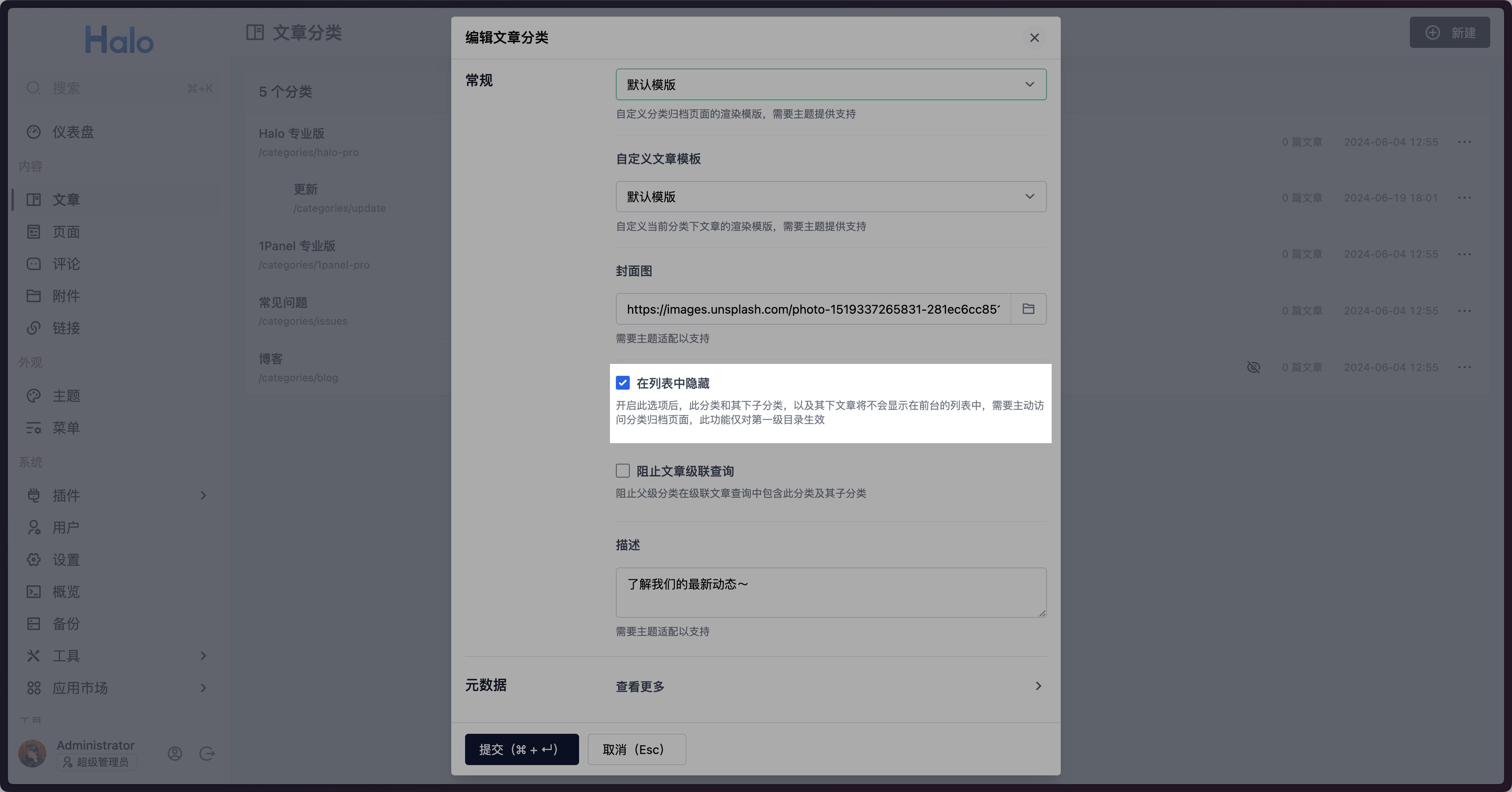This screenshot has width=1512, height=792.
Task: Go to the 评论 menu item
Action: coord(66,264)
